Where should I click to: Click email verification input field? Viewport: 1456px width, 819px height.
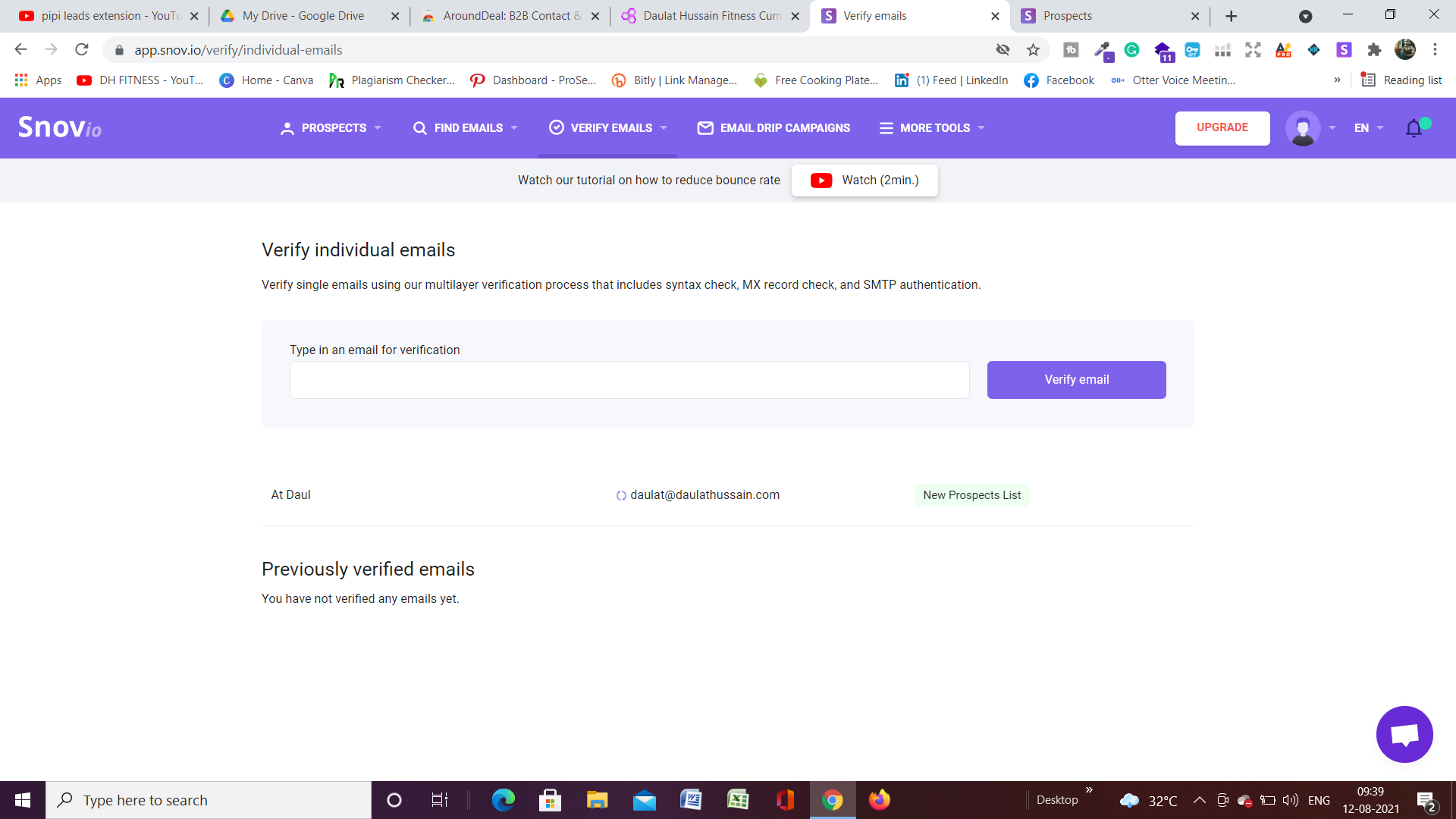coord(630,379)
